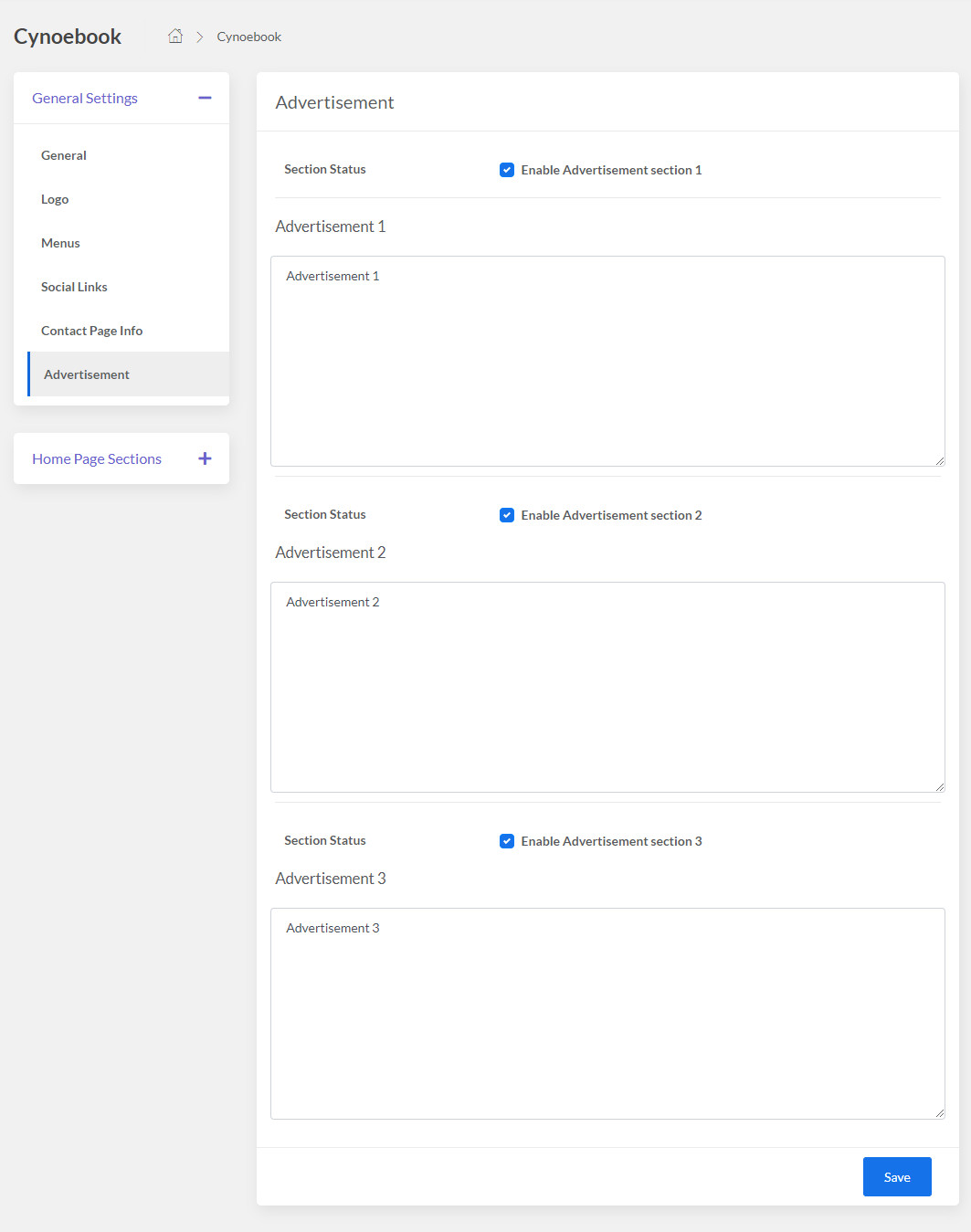The height and width of the screenshot is (1232, 971).
Task: Click the home icon in breadcrumb
Action: pyautogui.click(x=175, y=37)
